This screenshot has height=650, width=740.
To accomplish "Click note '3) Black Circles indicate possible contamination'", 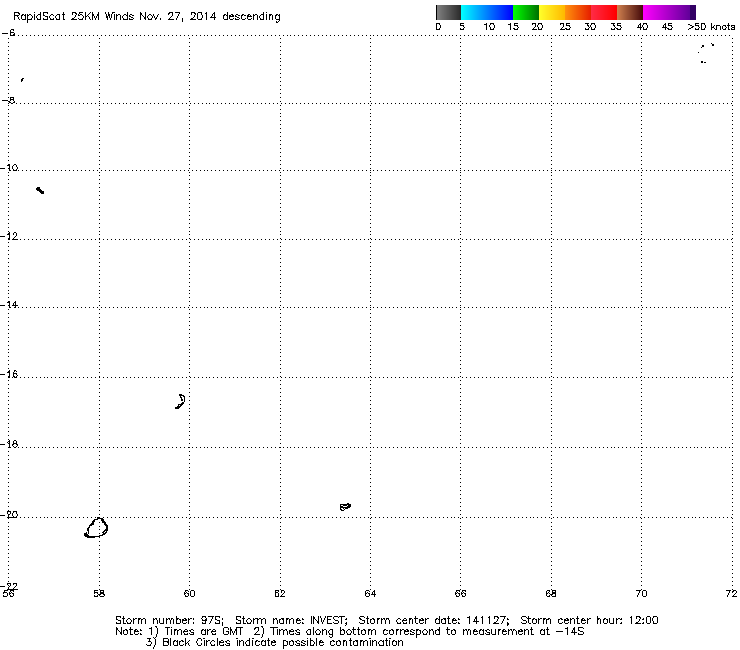I will 275,642.
